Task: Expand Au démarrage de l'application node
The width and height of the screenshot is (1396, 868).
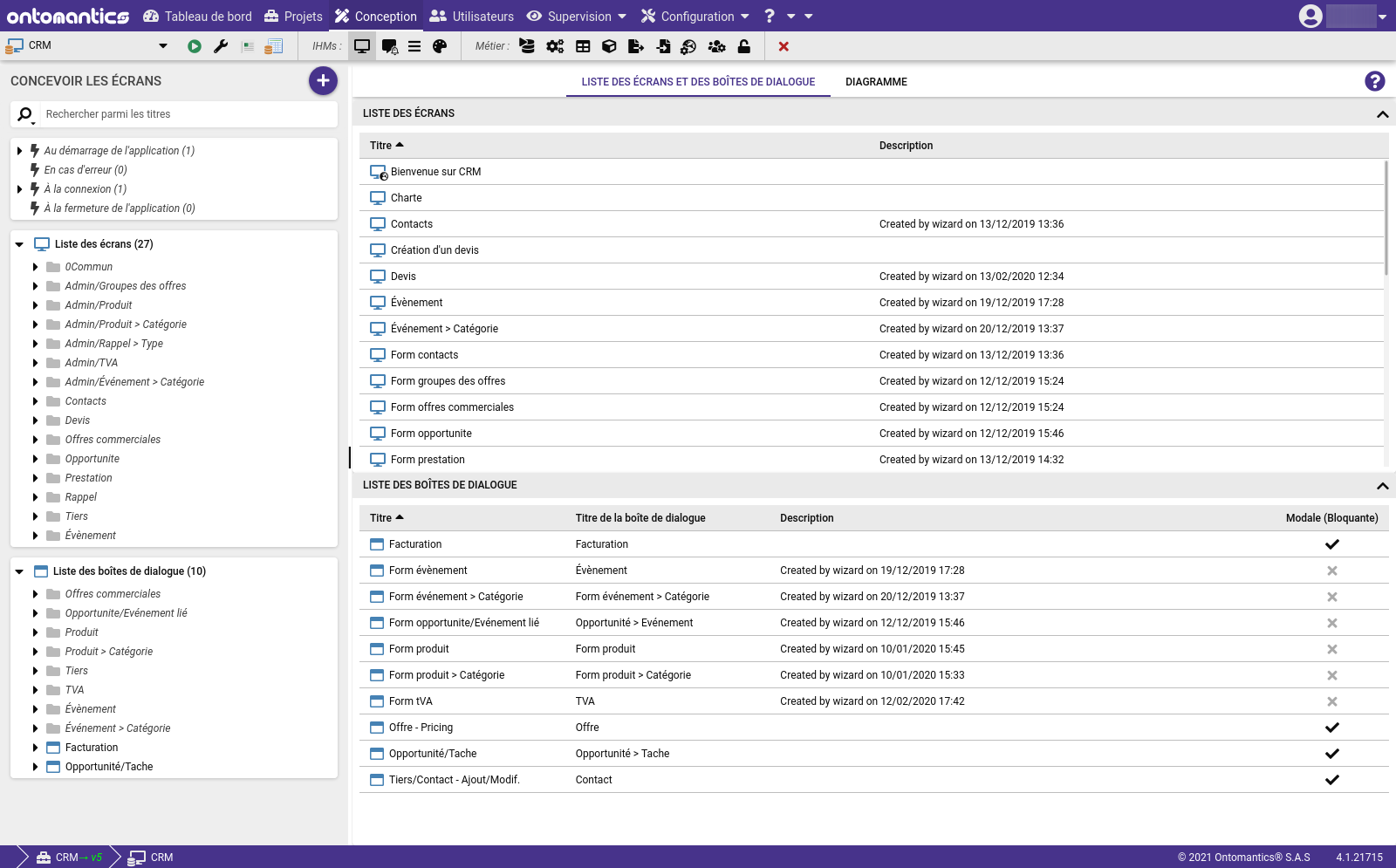Action: pyautogui.click(x=19, y=151)
